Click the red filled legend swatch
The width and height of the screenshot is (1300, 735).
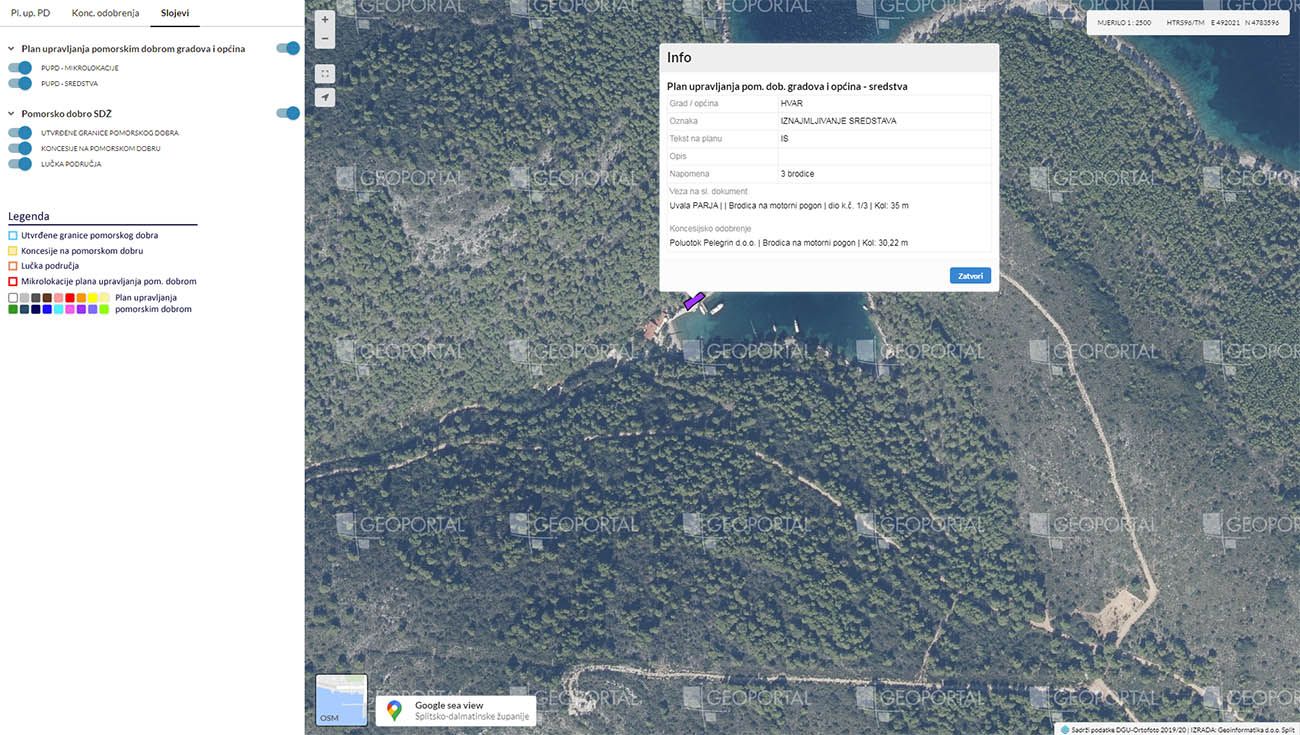tap(70, 298)
